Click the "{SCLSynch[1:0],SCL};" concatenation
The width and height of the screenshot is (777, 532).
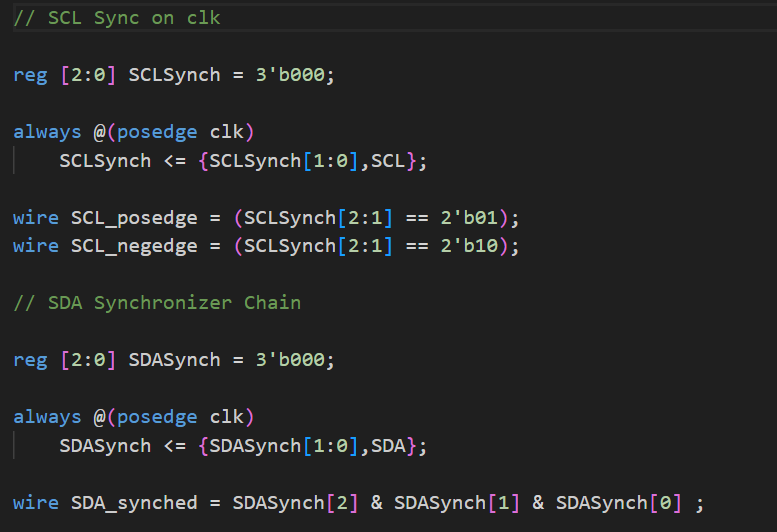313,161
